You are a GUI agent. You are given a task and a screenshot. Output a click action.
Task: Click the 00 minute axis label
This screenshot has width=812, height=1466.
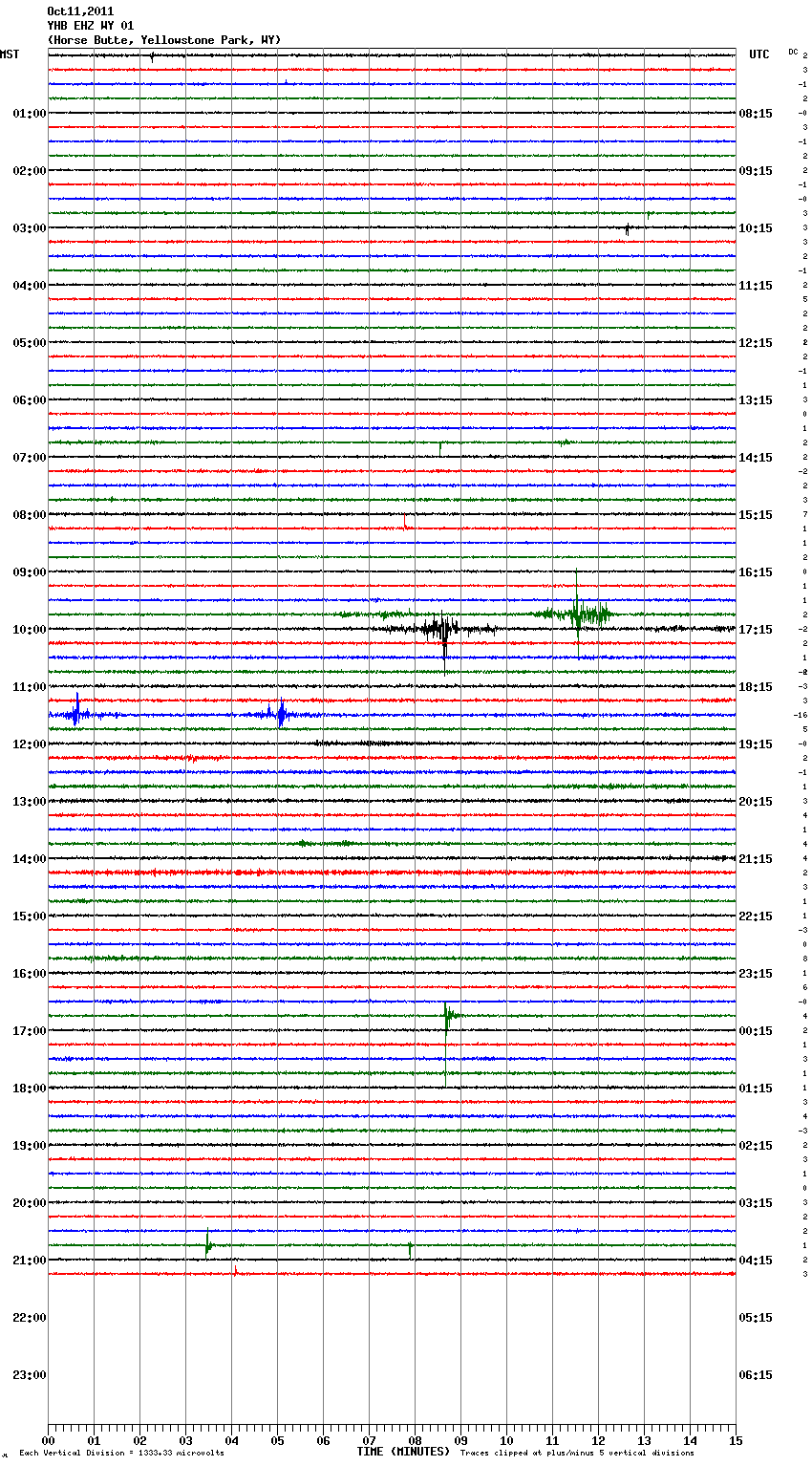[x=48, y=1440]
